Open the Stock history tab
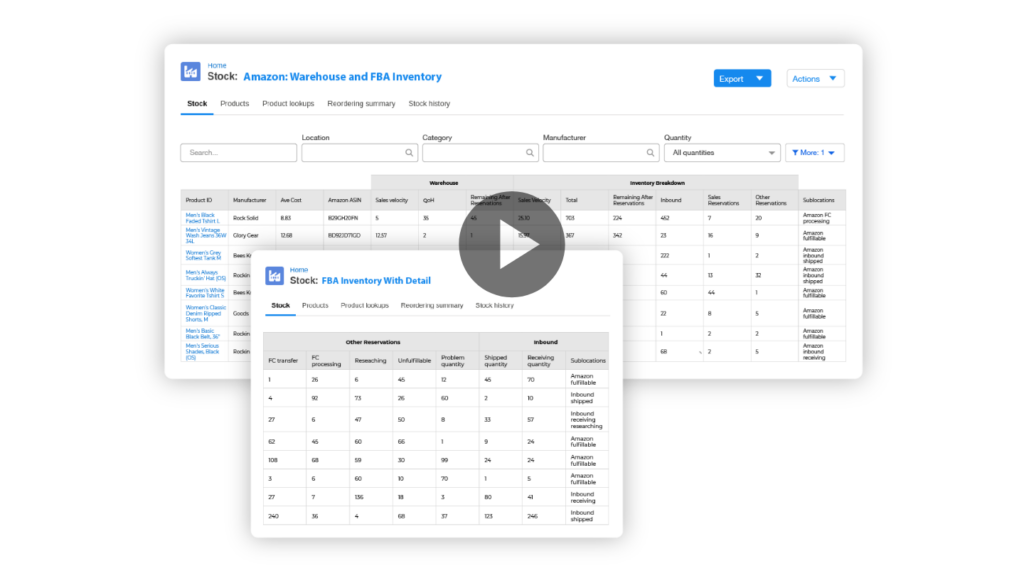Screen dimensions: 1024x576 [x=429, y=103]
